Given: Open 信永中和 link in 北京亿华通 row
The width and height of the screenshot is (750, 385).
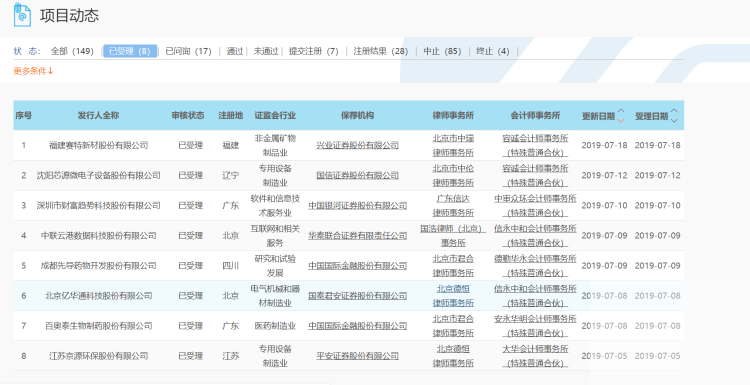Looking at the screenshot, I should (x=535, y=296).
